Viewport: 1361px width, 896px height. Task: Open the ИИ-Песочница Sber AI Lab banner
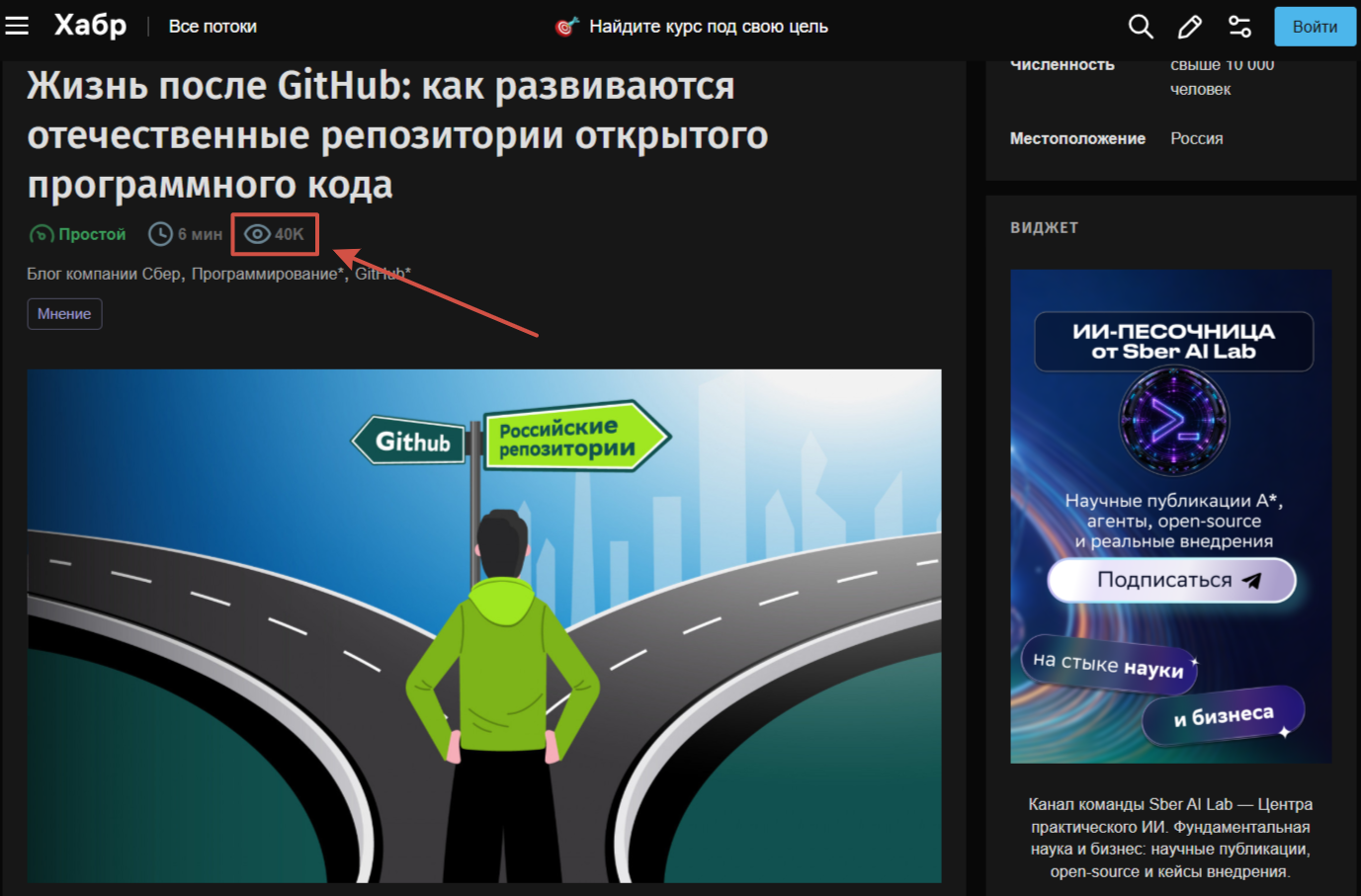1171,517
